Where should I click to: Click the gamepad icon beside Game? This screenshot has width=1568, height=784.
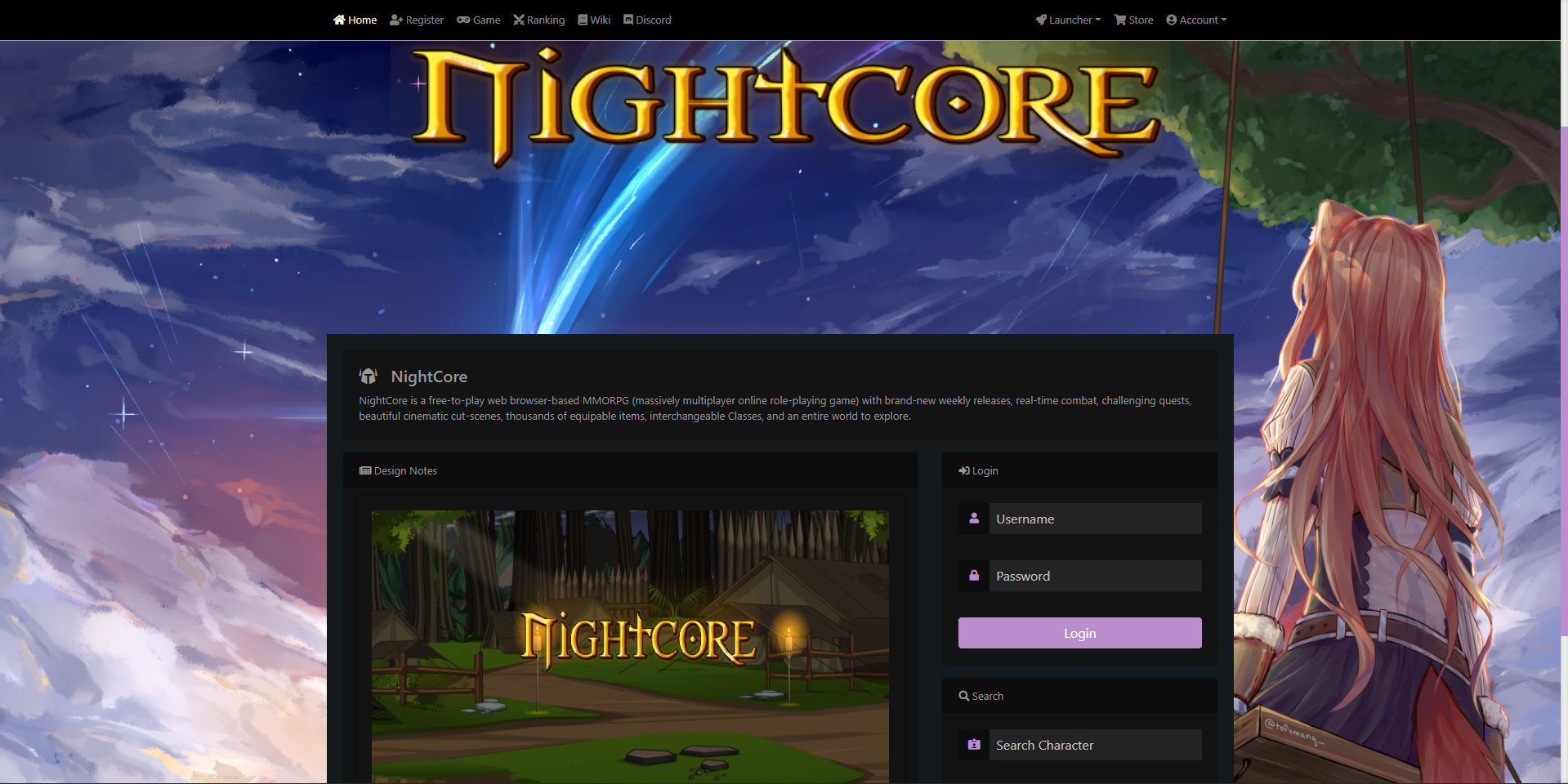(463, 20)
